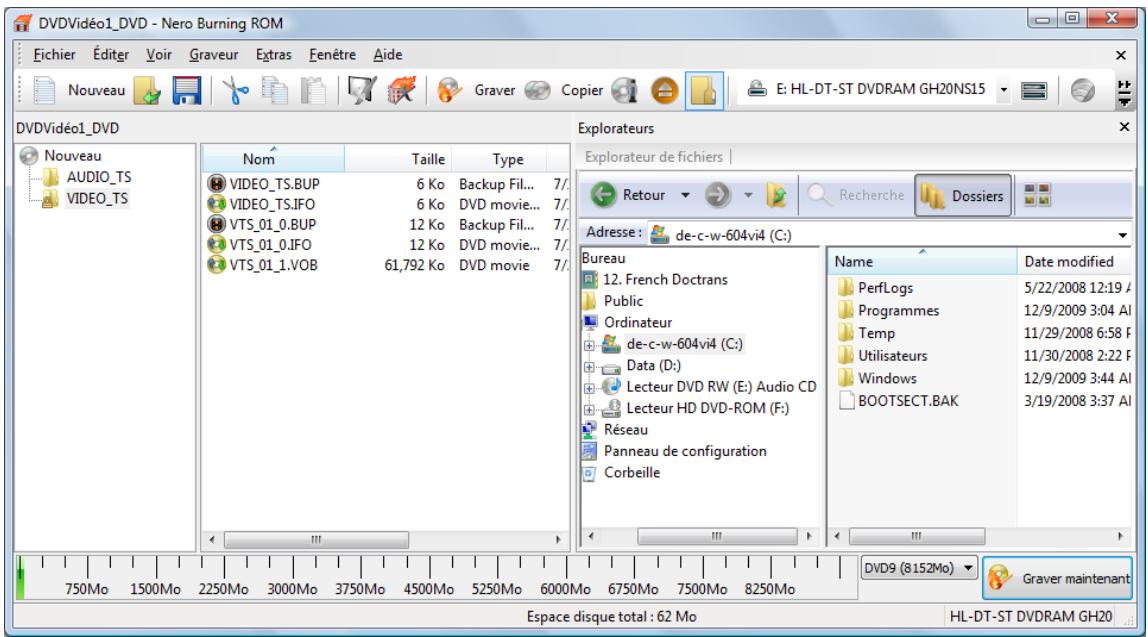Click the disc info icon
Screen dimensions: 1148x637
[x=625, y=91]
